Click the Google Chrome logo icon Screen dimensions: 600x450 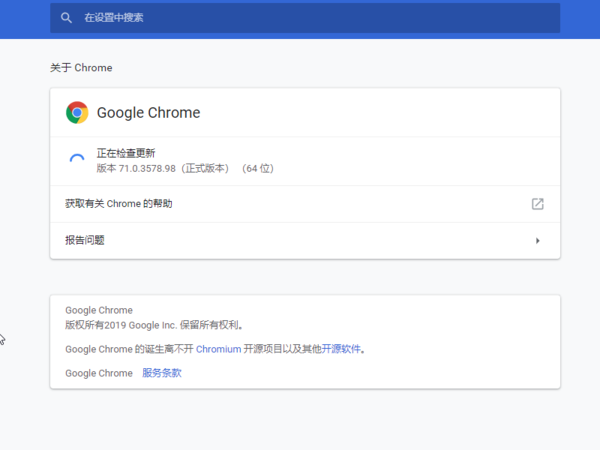pyautogui.click(x=77, y=113)
